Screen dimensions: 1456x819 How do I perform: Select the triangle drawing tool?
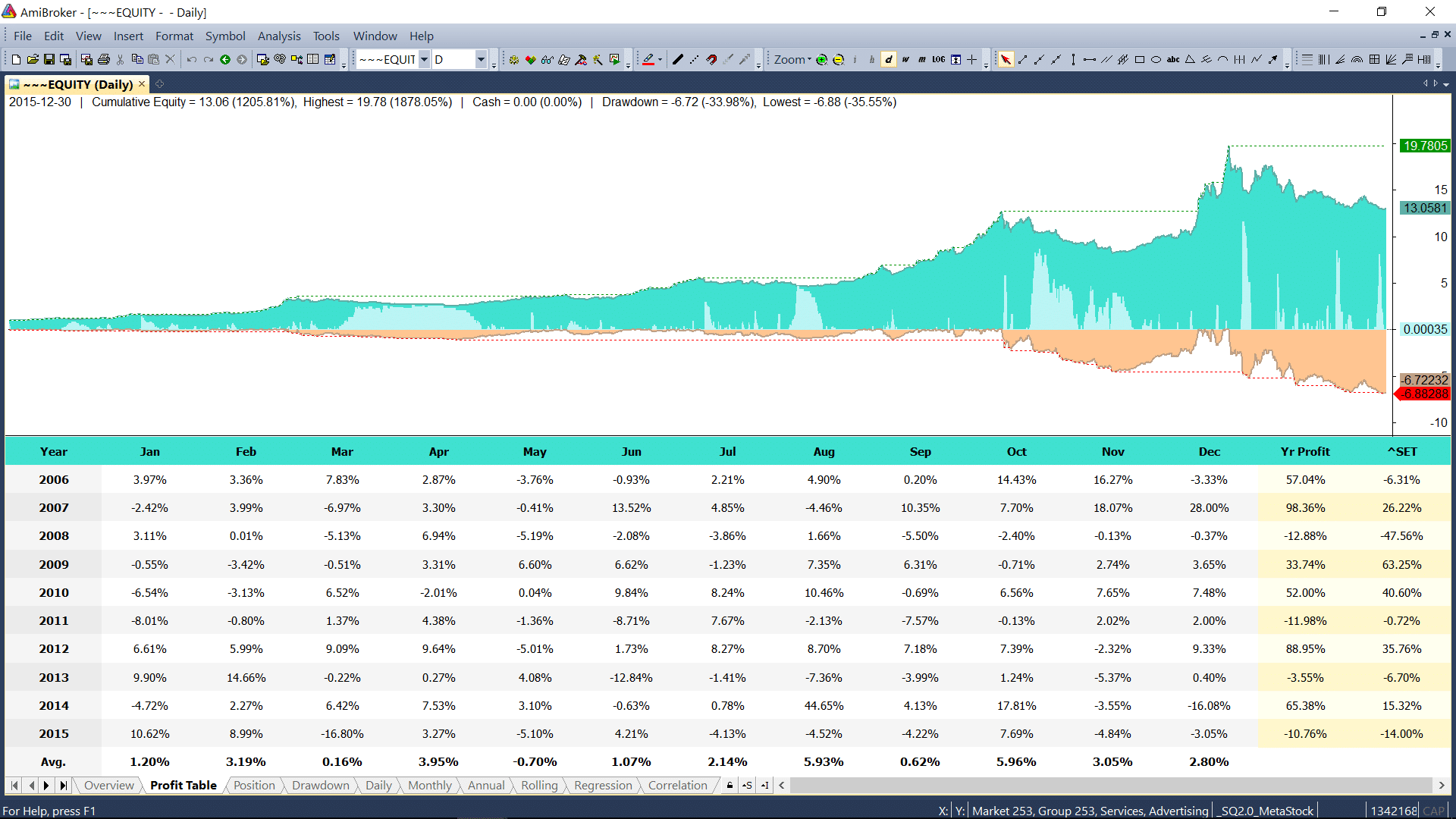[1190, 60]
